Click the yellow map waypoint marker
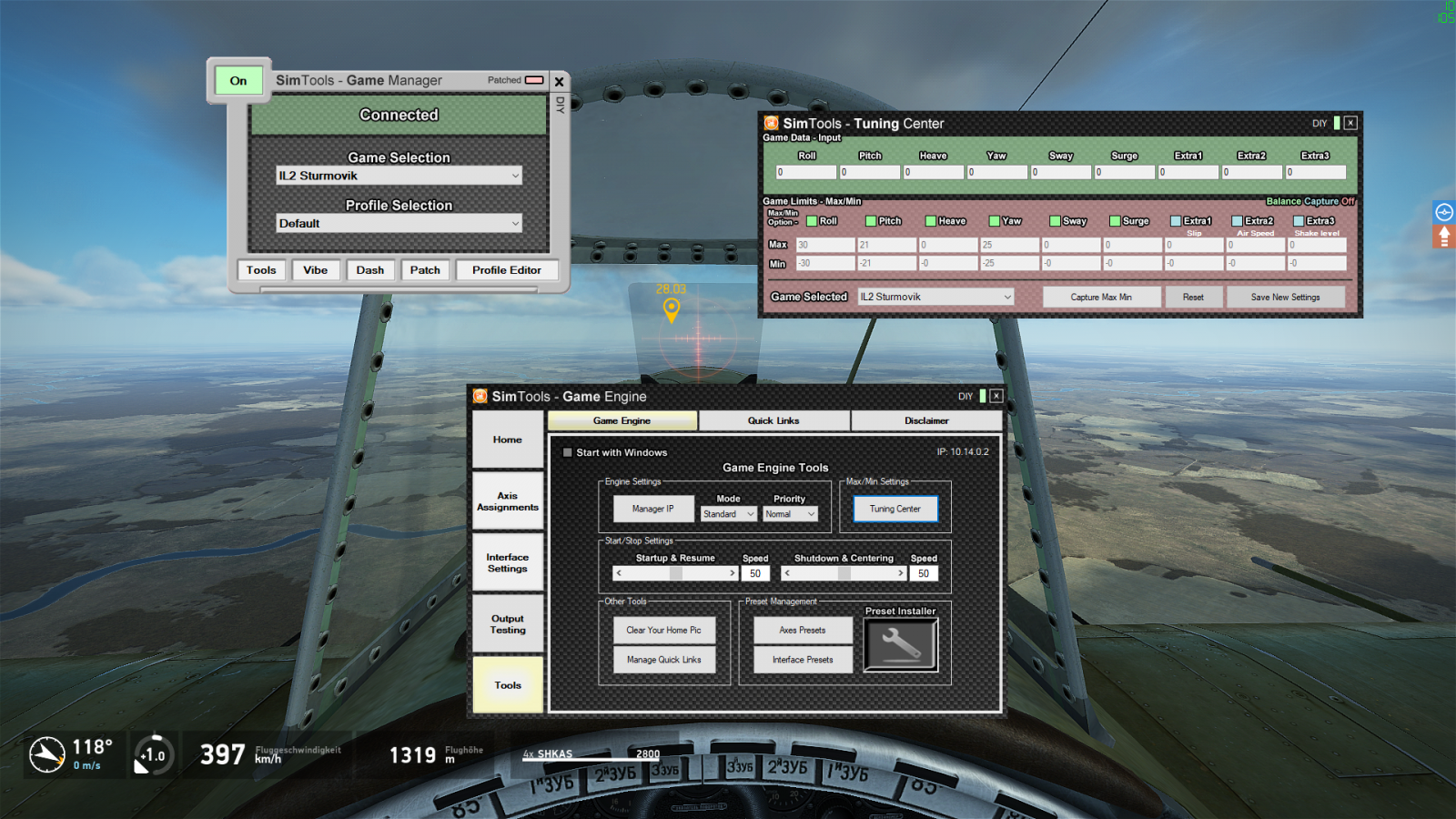This screenshot has height=819, width=1456. (x=672, y=311)
